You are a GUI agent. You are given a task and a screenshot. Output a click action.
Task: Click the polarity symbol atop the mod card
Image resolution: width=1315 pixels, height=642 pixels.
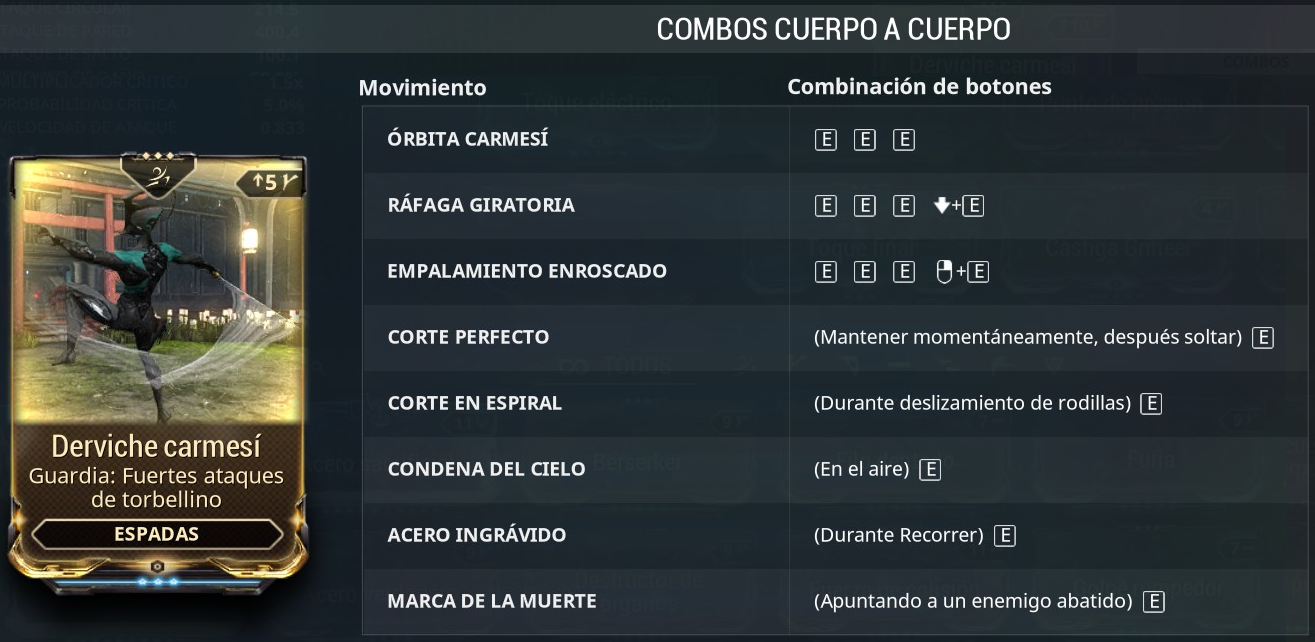157,178
